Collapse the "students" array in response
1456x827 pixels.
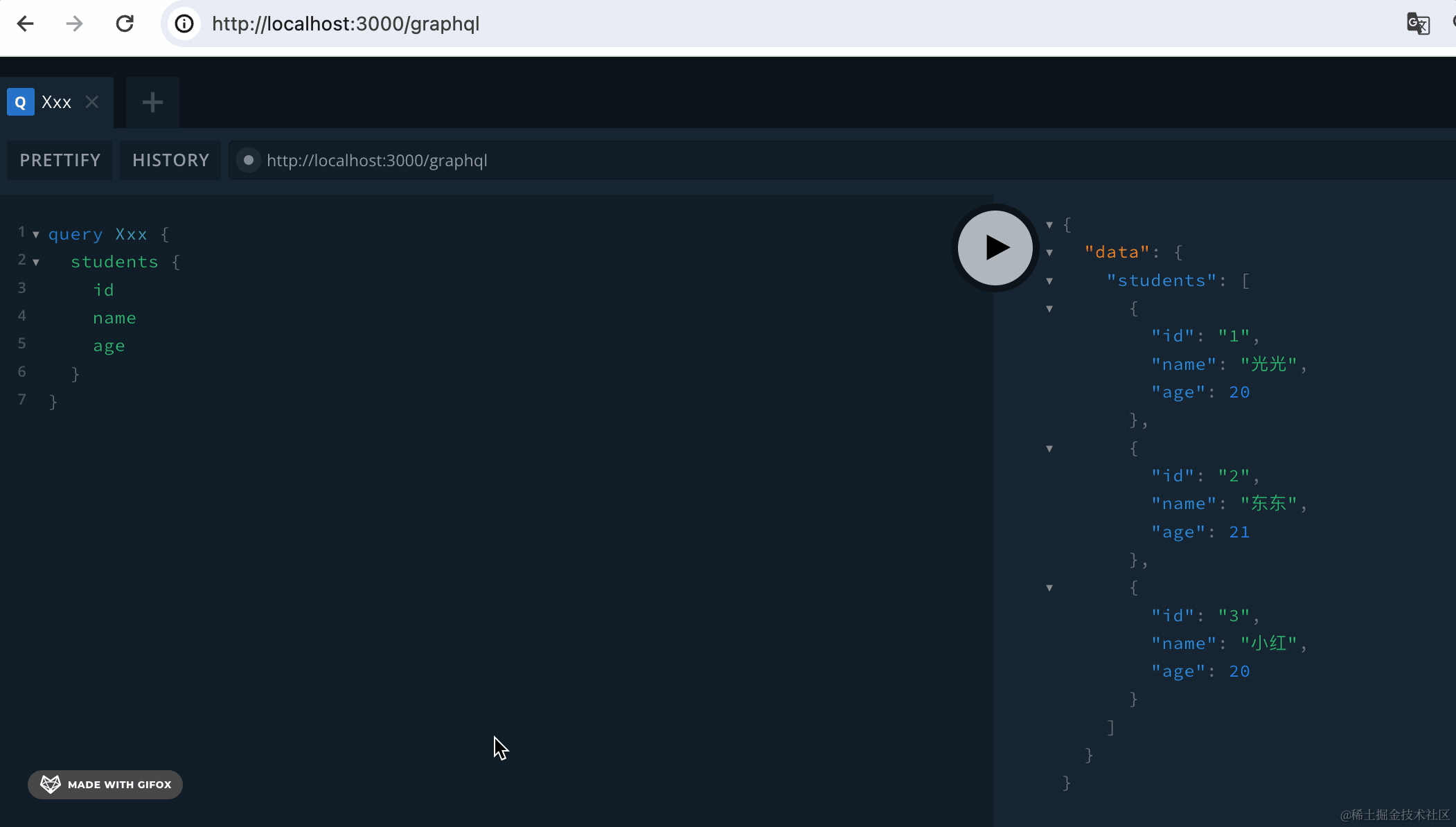click(1049, 281)
